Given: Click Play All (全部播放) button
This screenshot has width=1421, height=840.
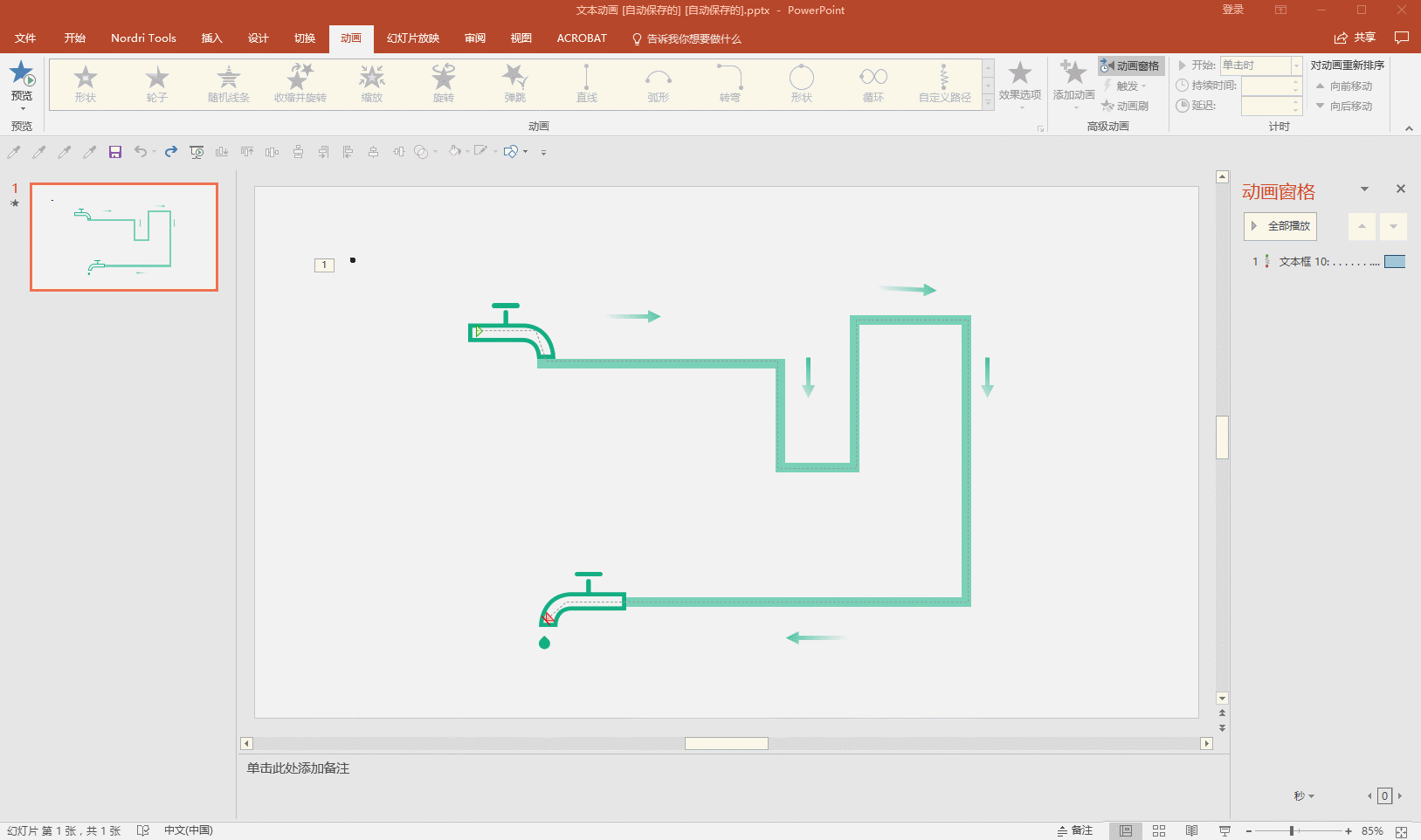Looking at the screenshot, I should (x=1280, y=226).
